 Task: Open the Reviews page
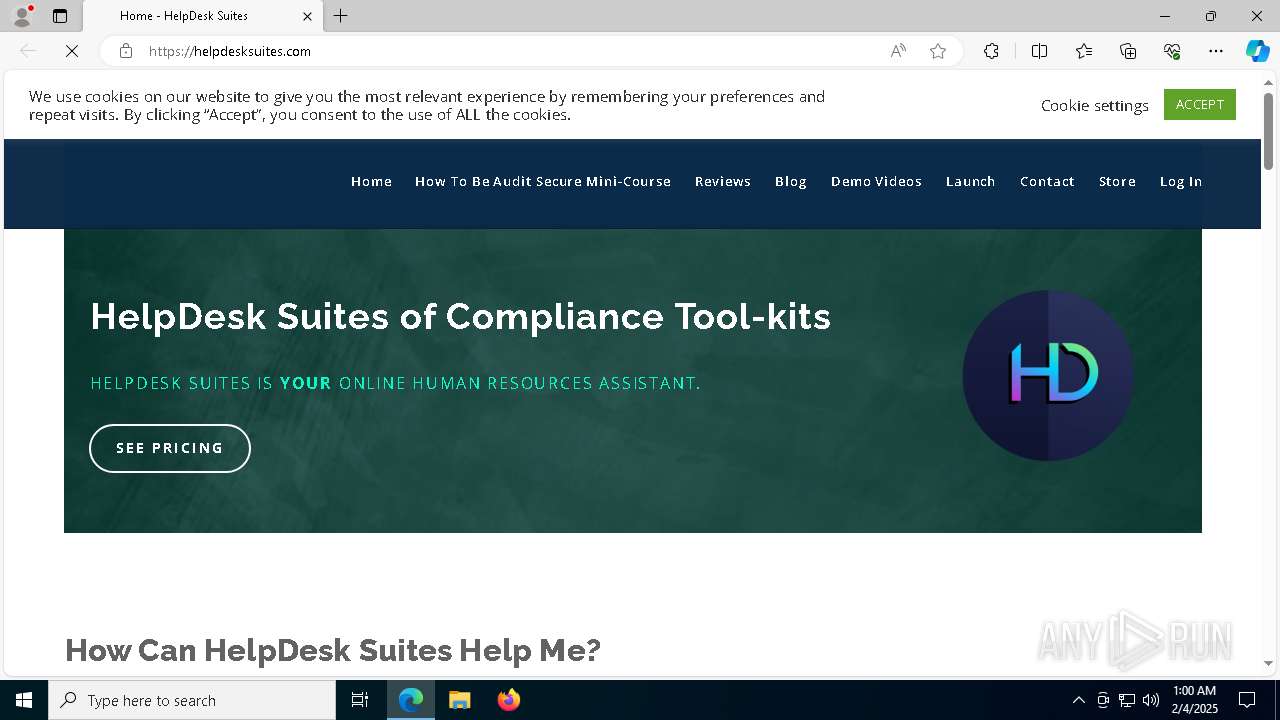click(x=723, y=181)
